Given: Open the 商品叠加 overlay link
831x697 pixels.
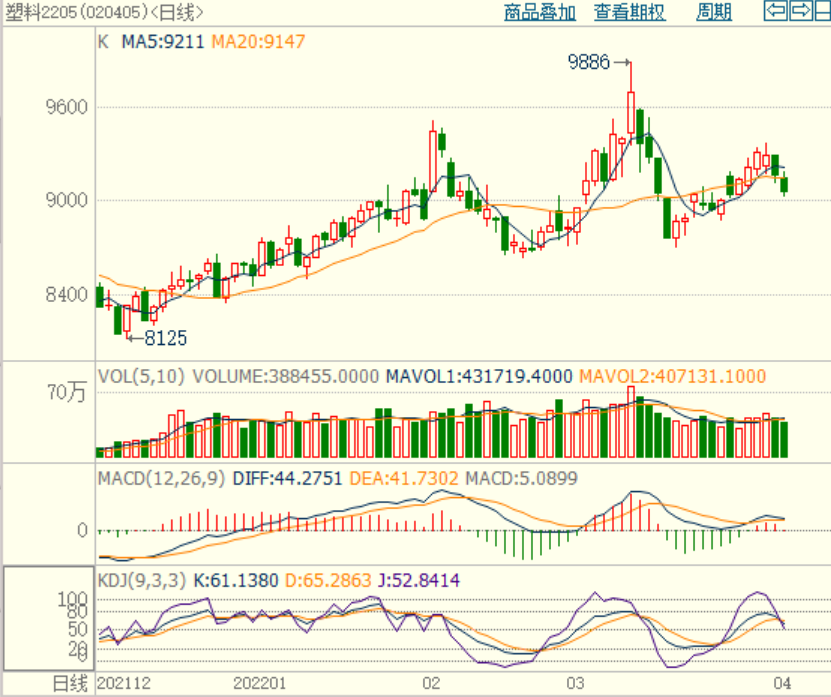Looking at the screenshot, I should tap(540, 13).
